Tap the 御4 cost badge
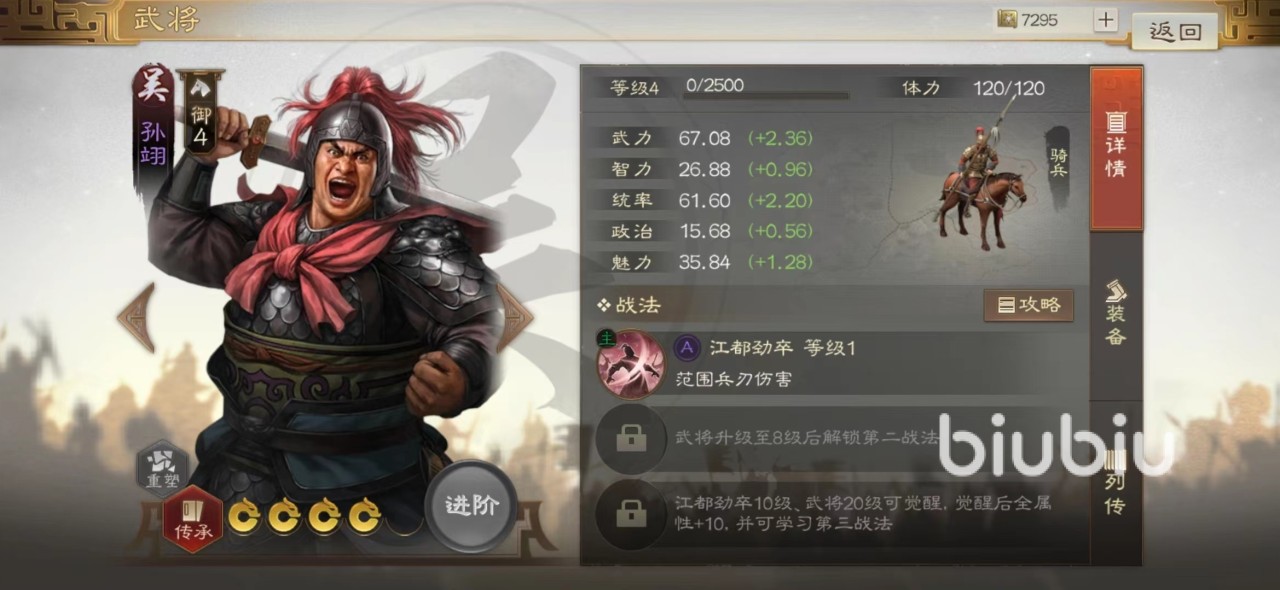Viewport: 1280px width, 590px height. pyautogui.click(x=201, y=113)
